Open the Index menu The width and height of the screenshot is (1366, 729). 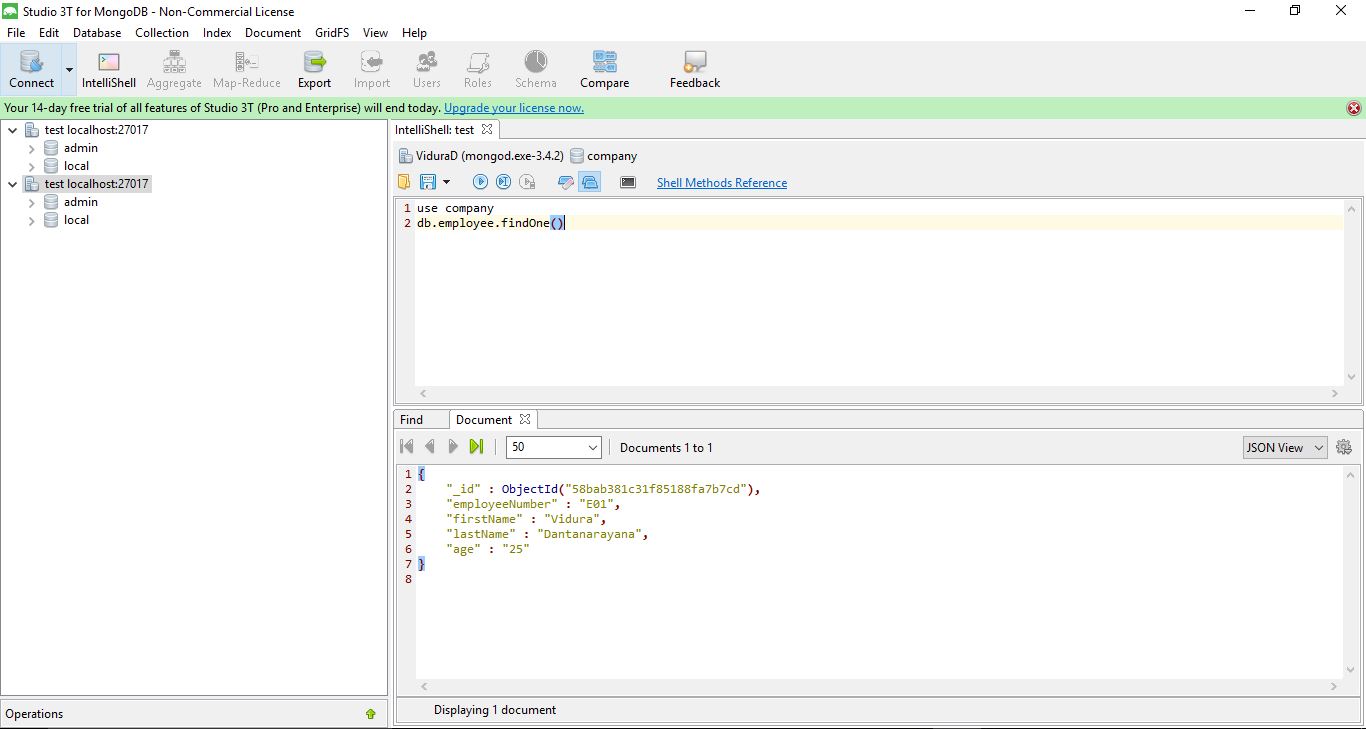(217, 33)
